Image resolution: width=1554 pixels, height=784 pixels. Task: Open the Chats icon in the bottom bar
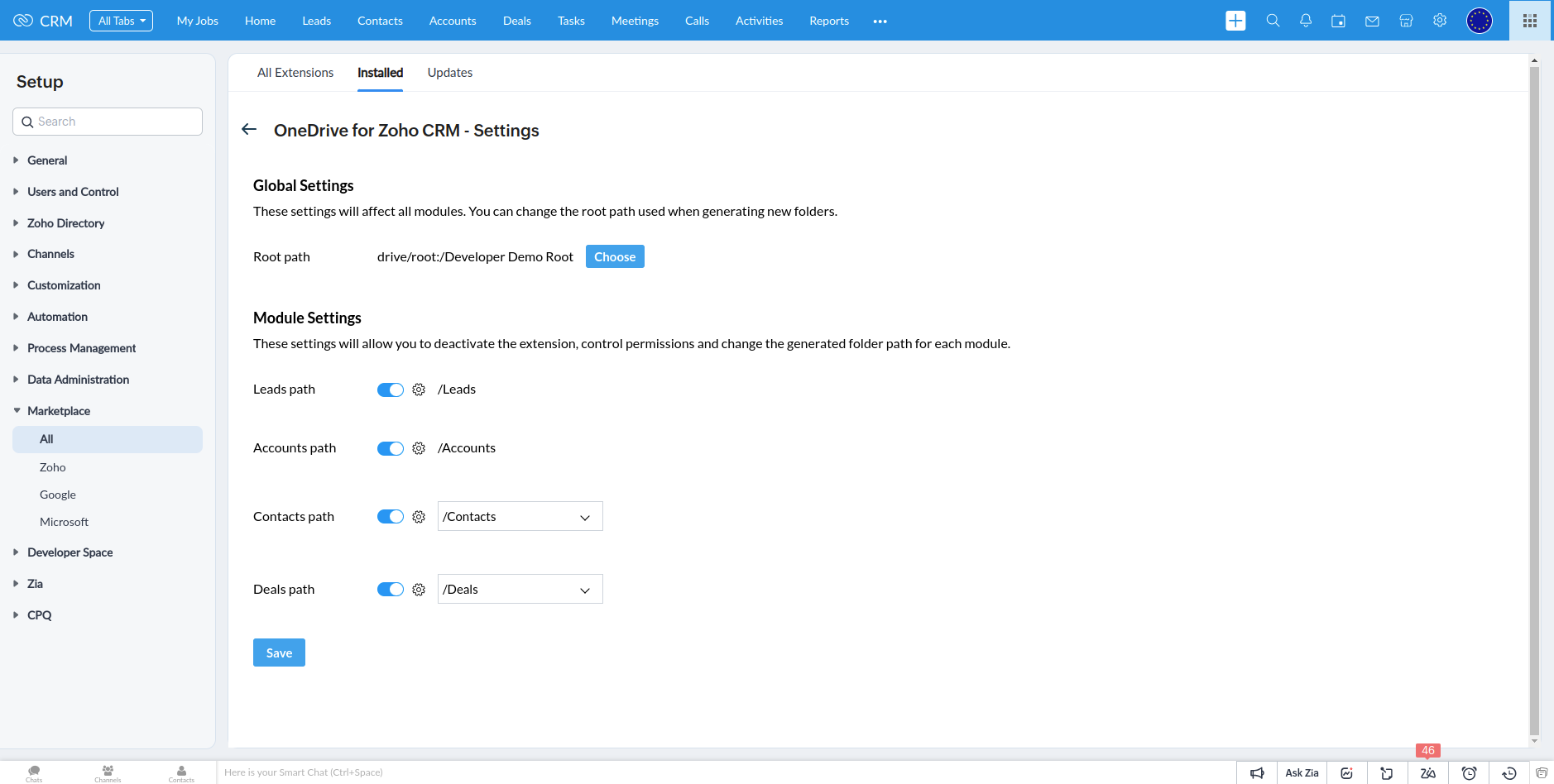tap(34, 773)
